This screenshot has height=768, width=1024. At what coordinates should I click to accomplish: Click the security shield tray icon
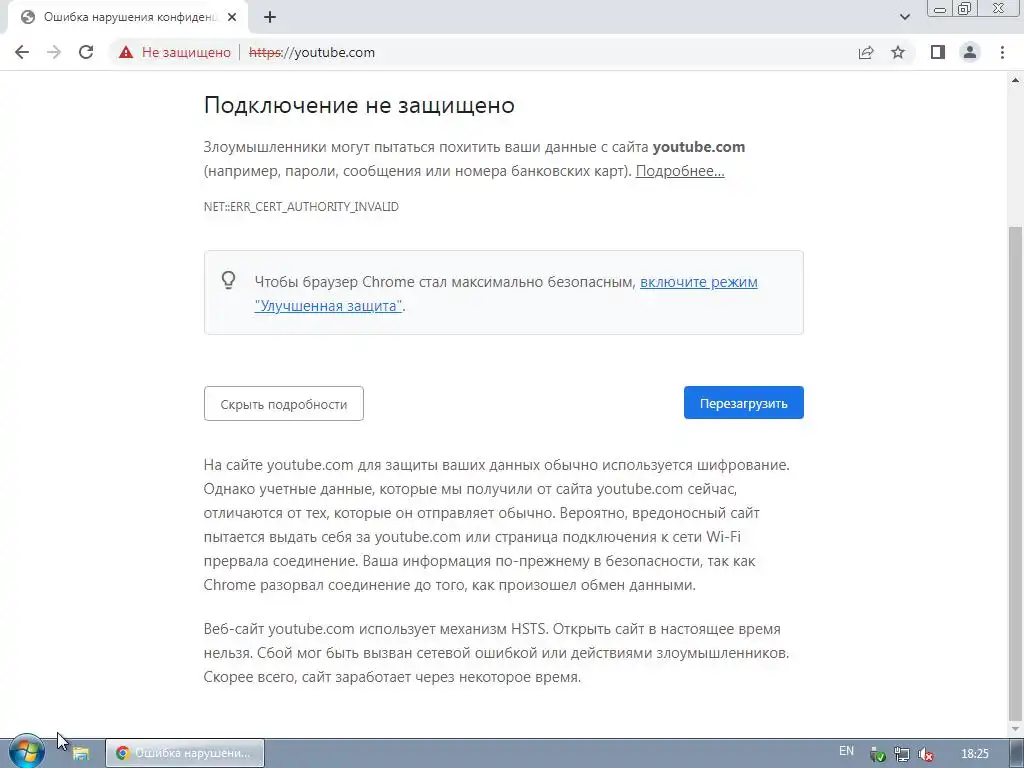(x=878, y=754)
